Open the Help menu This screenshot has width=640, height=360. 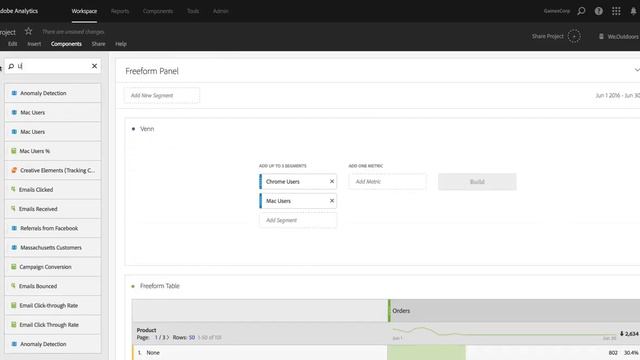pyautogui.click(x=121, y=44)
